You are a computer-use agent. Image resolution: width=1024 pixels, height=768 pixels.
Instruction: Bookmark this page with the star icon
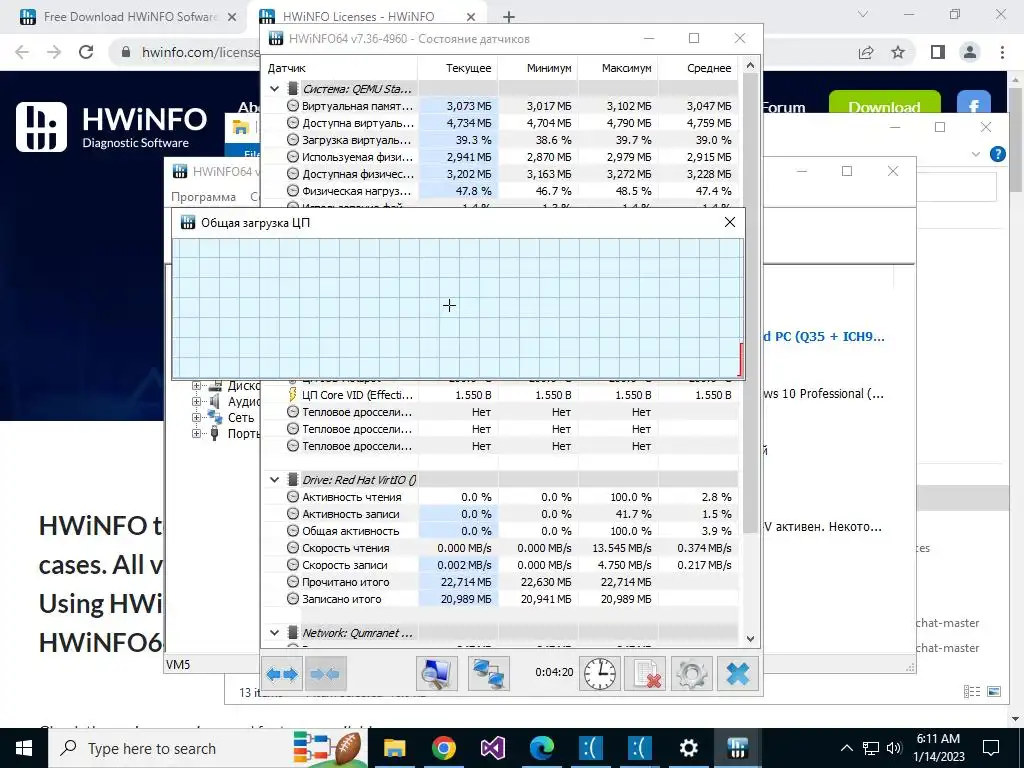pos(898,52)
